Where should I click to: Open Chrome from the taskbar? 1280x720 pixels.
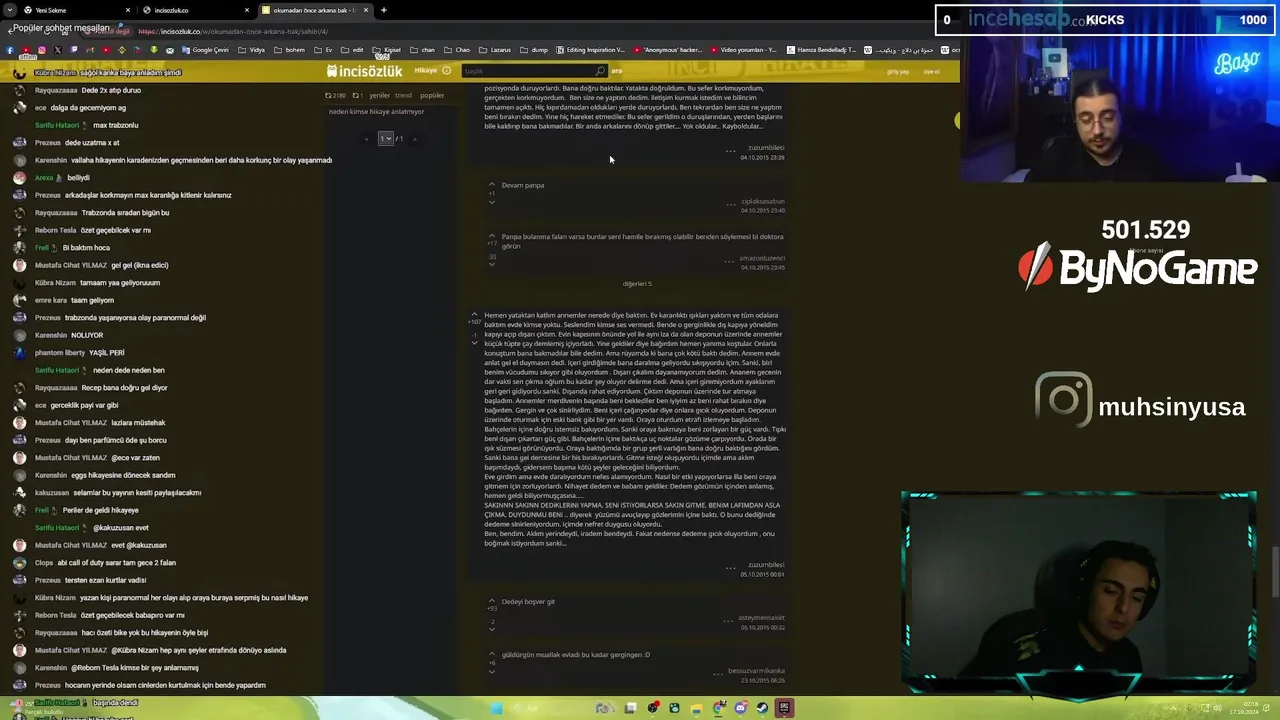click(x=718, y=708)
